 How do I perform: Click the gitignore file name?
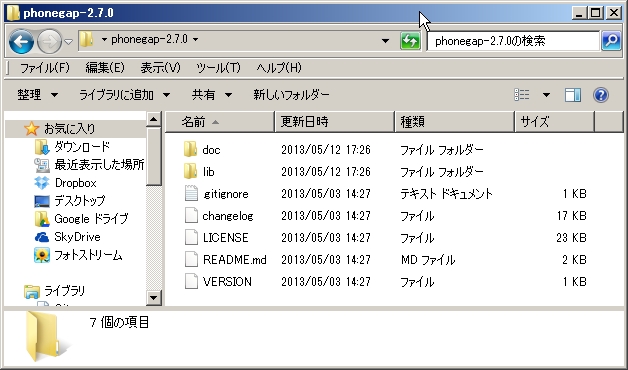coord(226,194)
